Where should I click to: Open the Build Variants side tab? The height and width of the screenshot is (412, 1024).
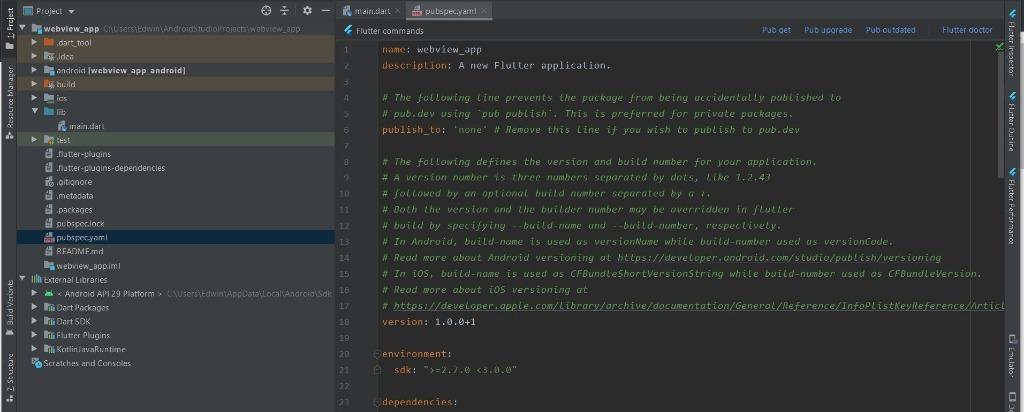[9, 307]
